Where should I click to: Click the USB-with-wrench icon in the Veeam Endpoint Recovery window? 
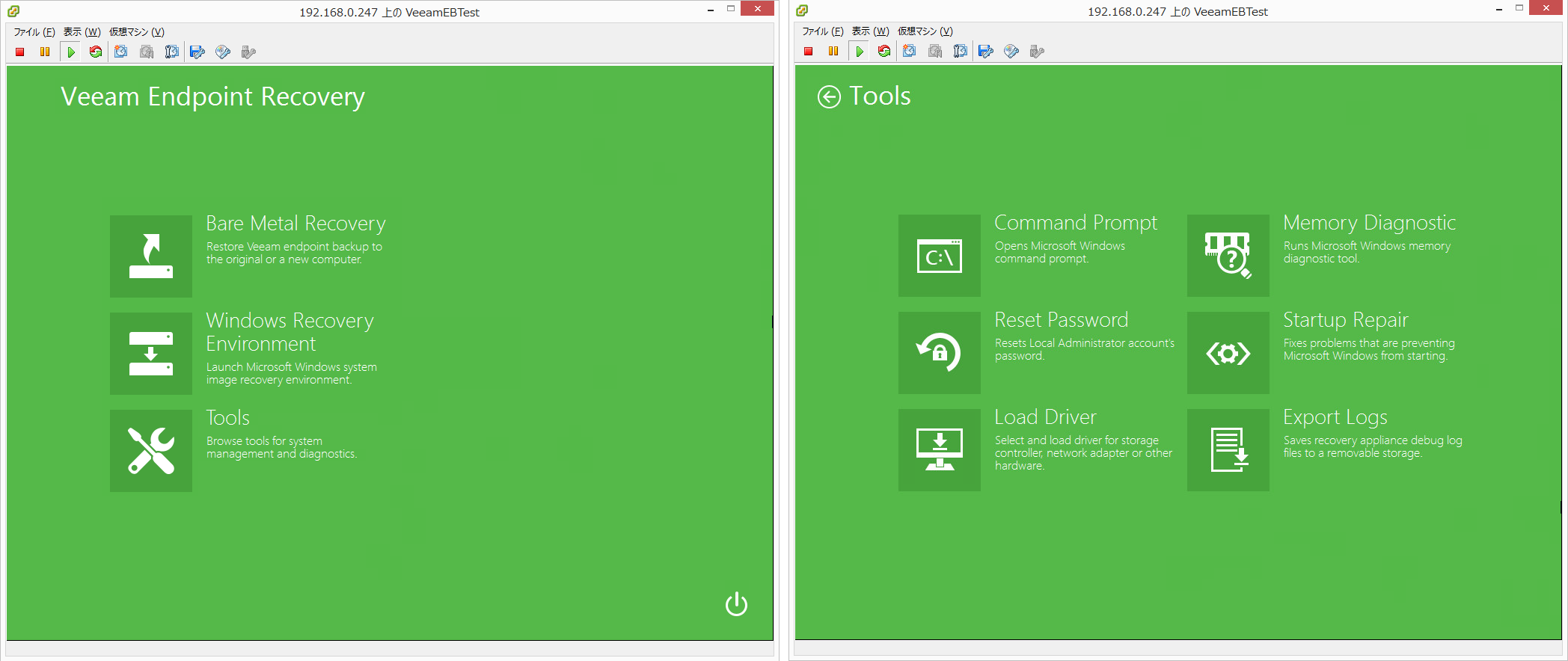click(248, 52)
